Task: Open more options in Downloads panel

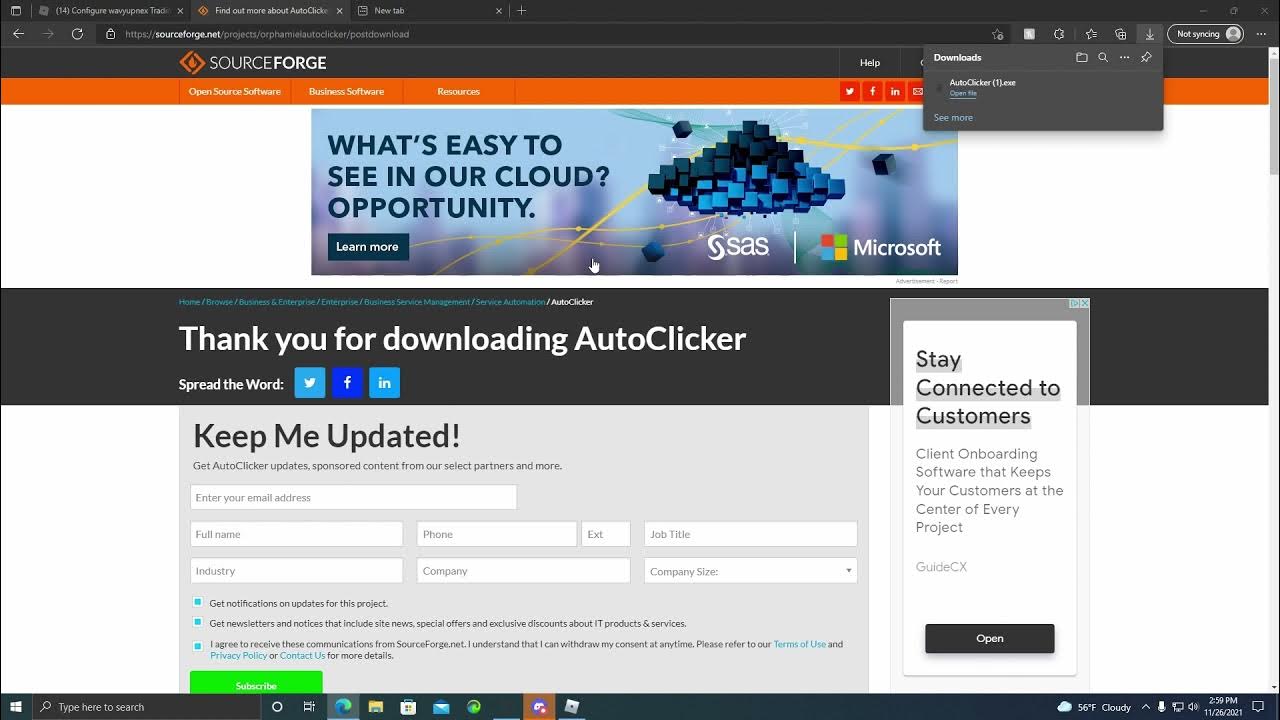Action: [1124, 57]
